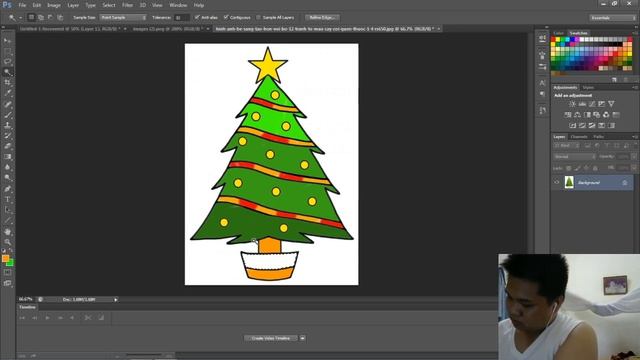Add Curves adjustment icon

(592, 104)
